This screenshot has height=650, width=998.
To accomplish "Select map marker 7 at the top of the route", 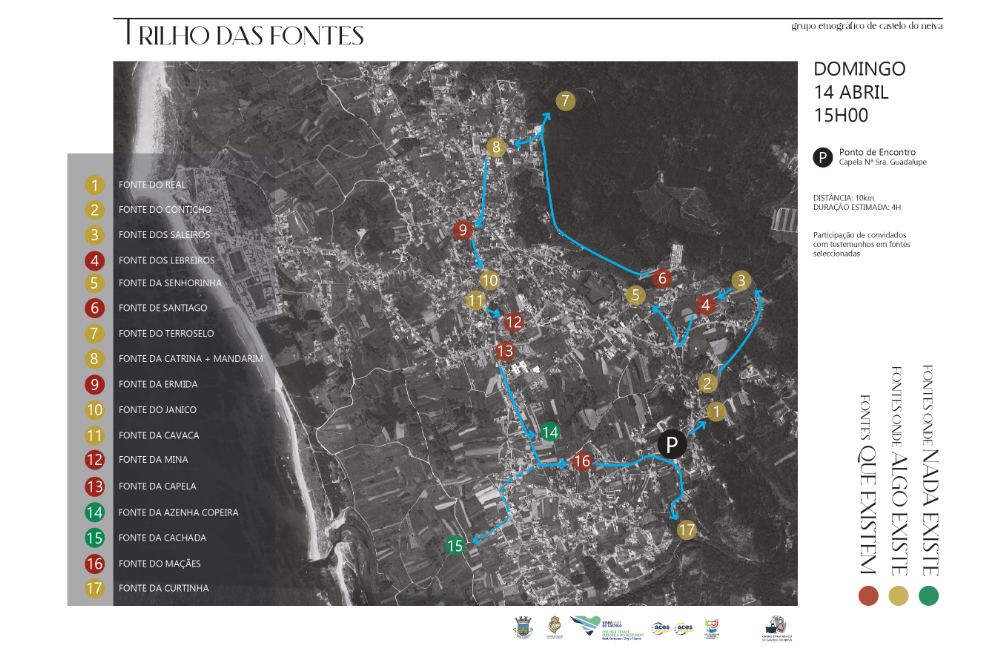I will [x=565, y=101].
